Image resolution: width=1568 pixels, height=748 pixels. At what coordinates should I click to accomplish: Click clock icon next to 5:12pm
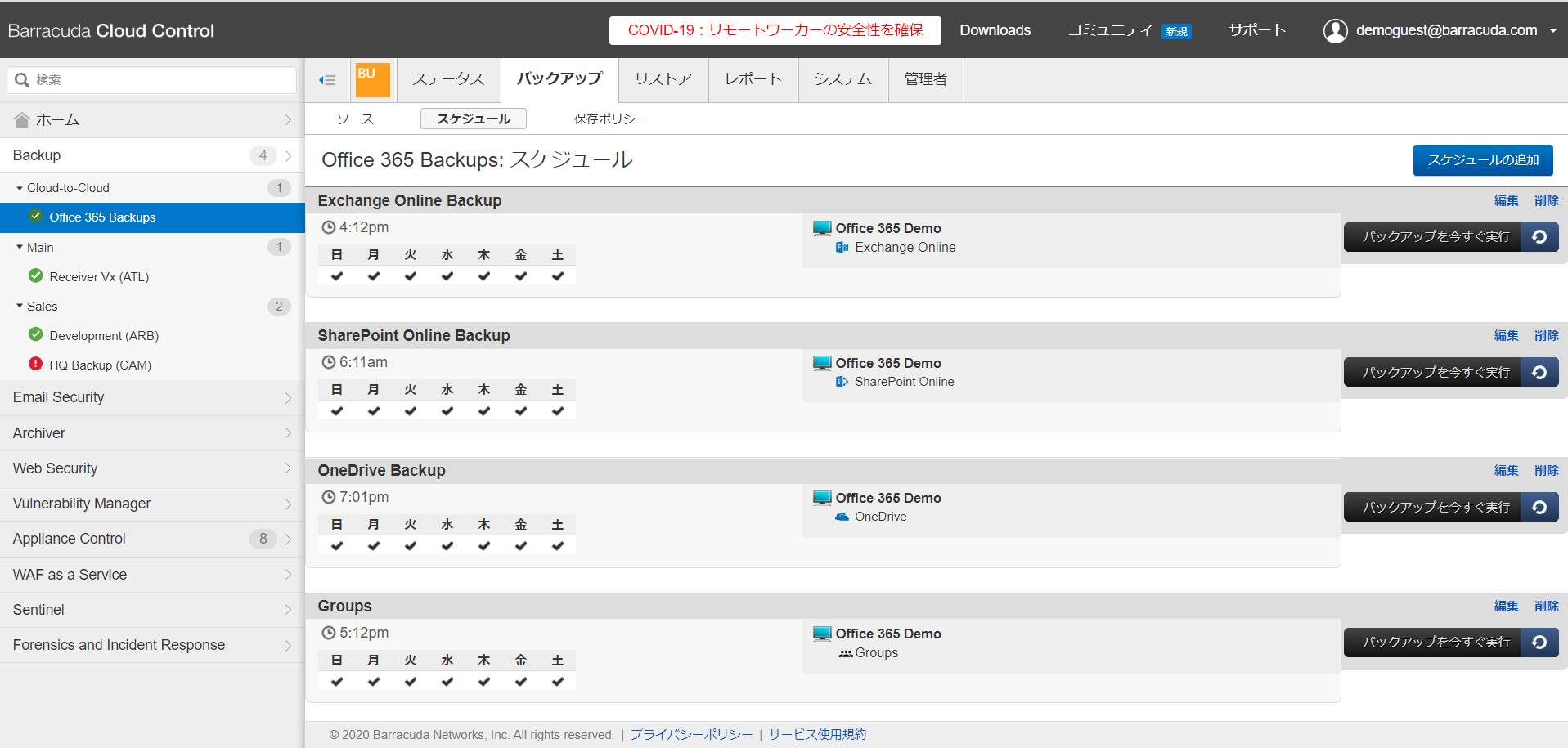tap(329, 633)
